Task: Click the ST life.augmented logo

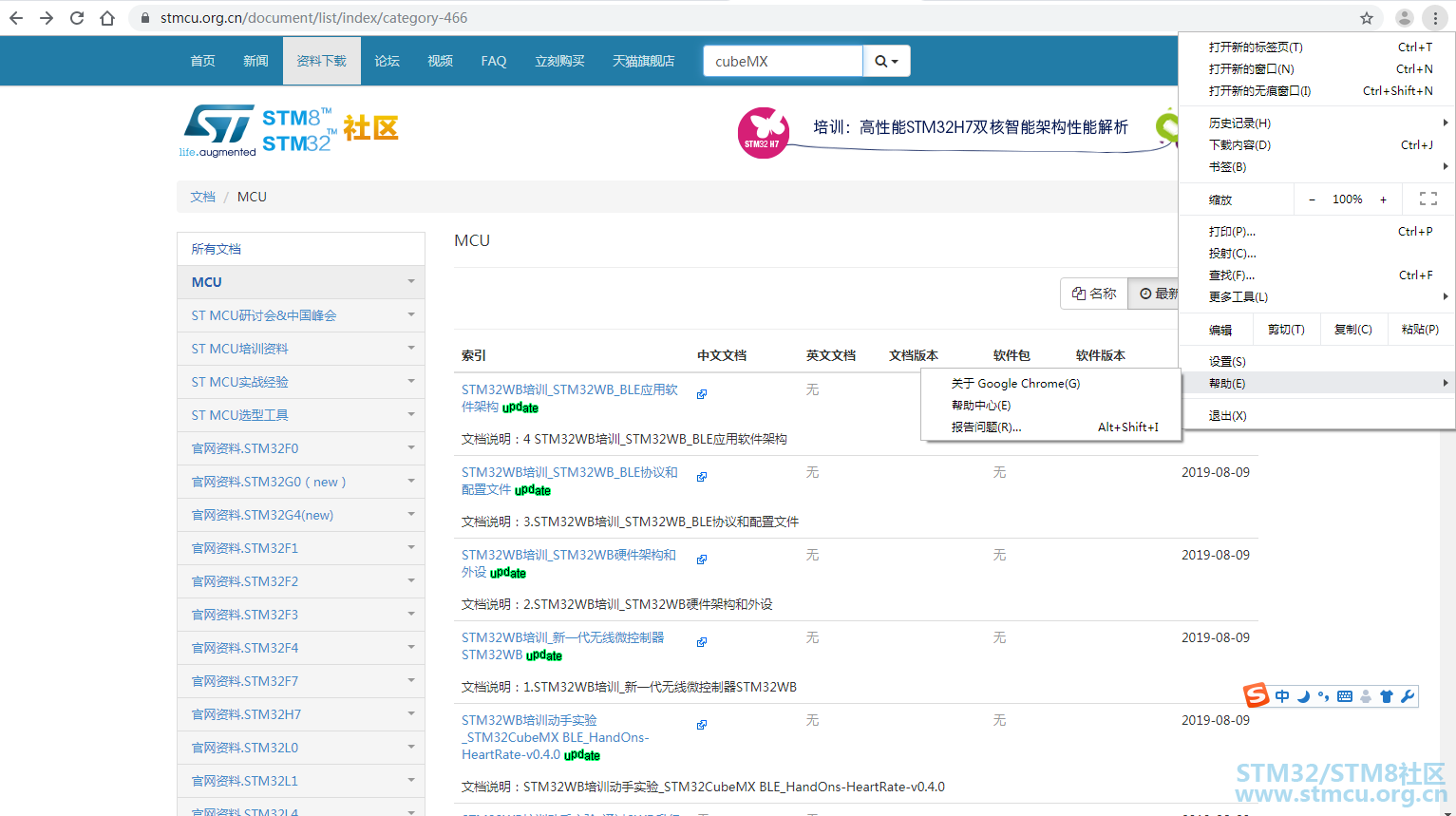Action: [x=218, y=130]
